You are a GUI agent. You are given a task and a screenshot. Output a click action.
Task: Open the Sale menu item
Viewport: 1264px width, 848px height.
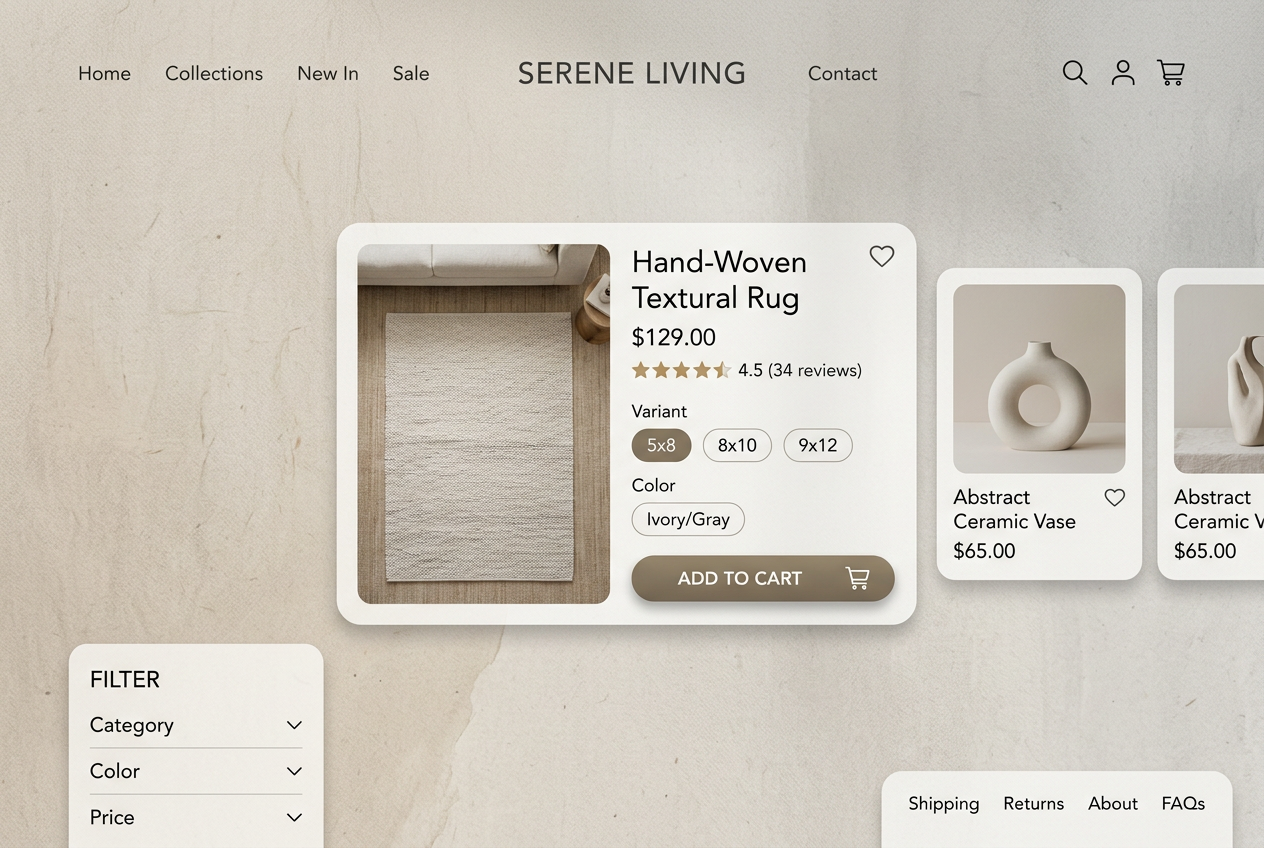coord(411,74)
